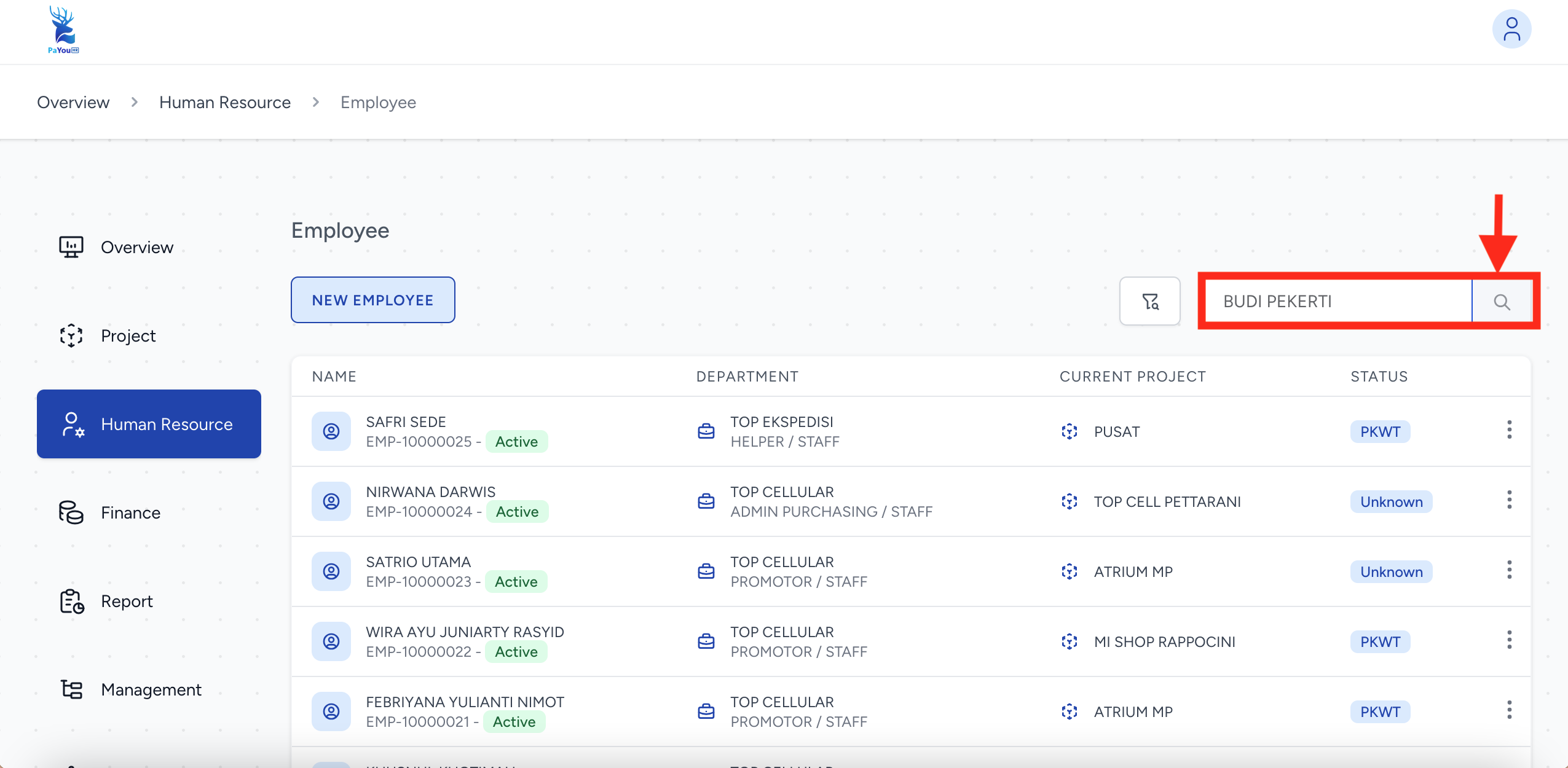Click the search magnifier icon
The height and width of the screenshot is (768, 1568).
point(1501,302)
